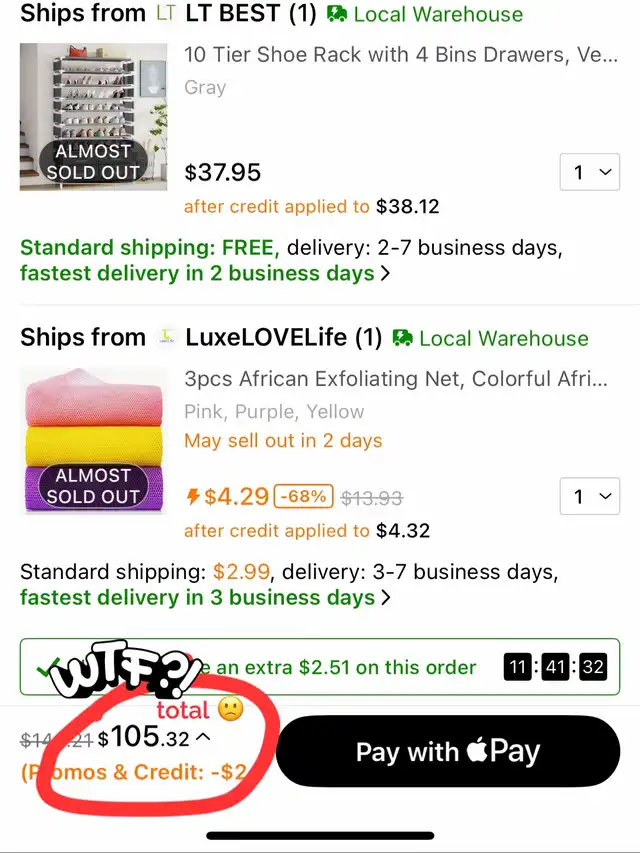Tap the exfoliating net product thumbnail
640x853 pixels.
(94, 441)
